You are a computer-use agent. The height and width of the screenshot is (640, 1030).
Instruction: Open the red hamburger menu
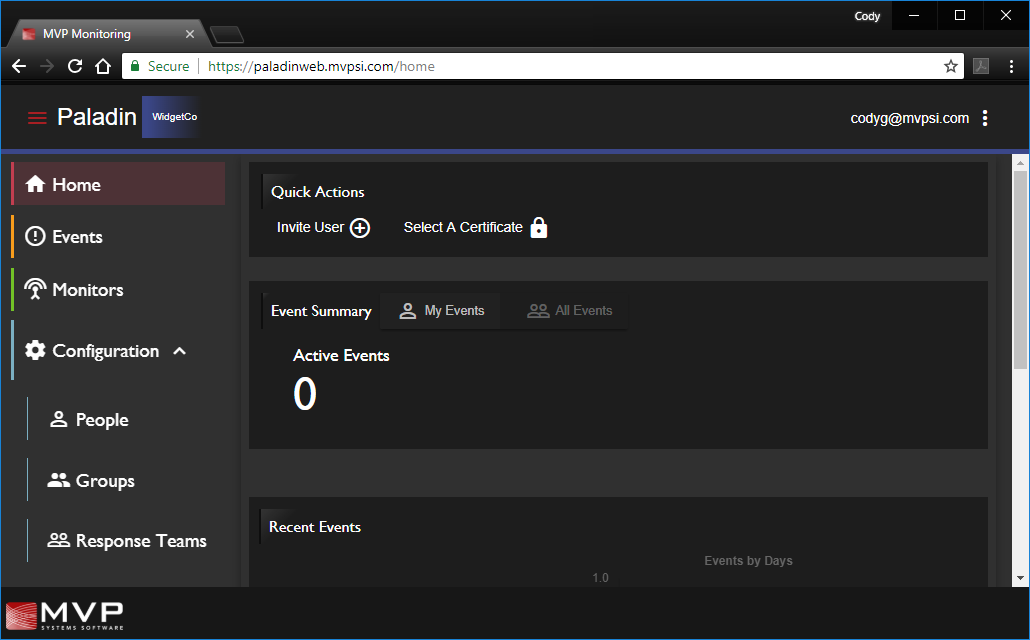point(37,118)
